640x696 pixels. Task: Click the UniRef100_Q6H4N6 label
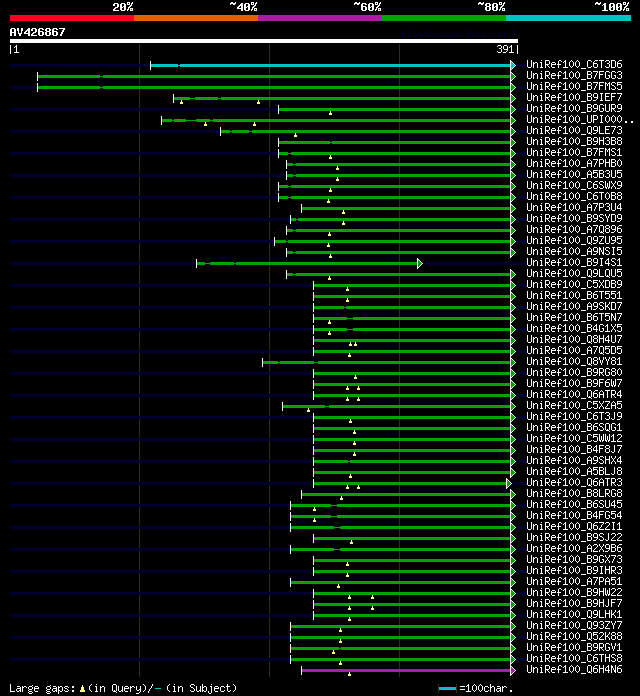pyautogui.click(x=574, y=669)
